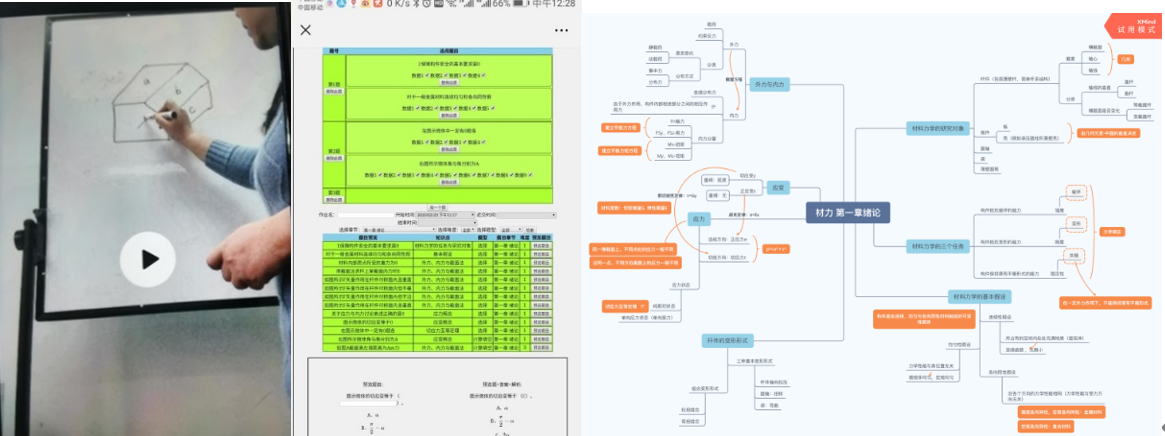The width and height of the screenshot is (1165, 436).
Task: Close the homework page with the X icon
Action: 306,30
